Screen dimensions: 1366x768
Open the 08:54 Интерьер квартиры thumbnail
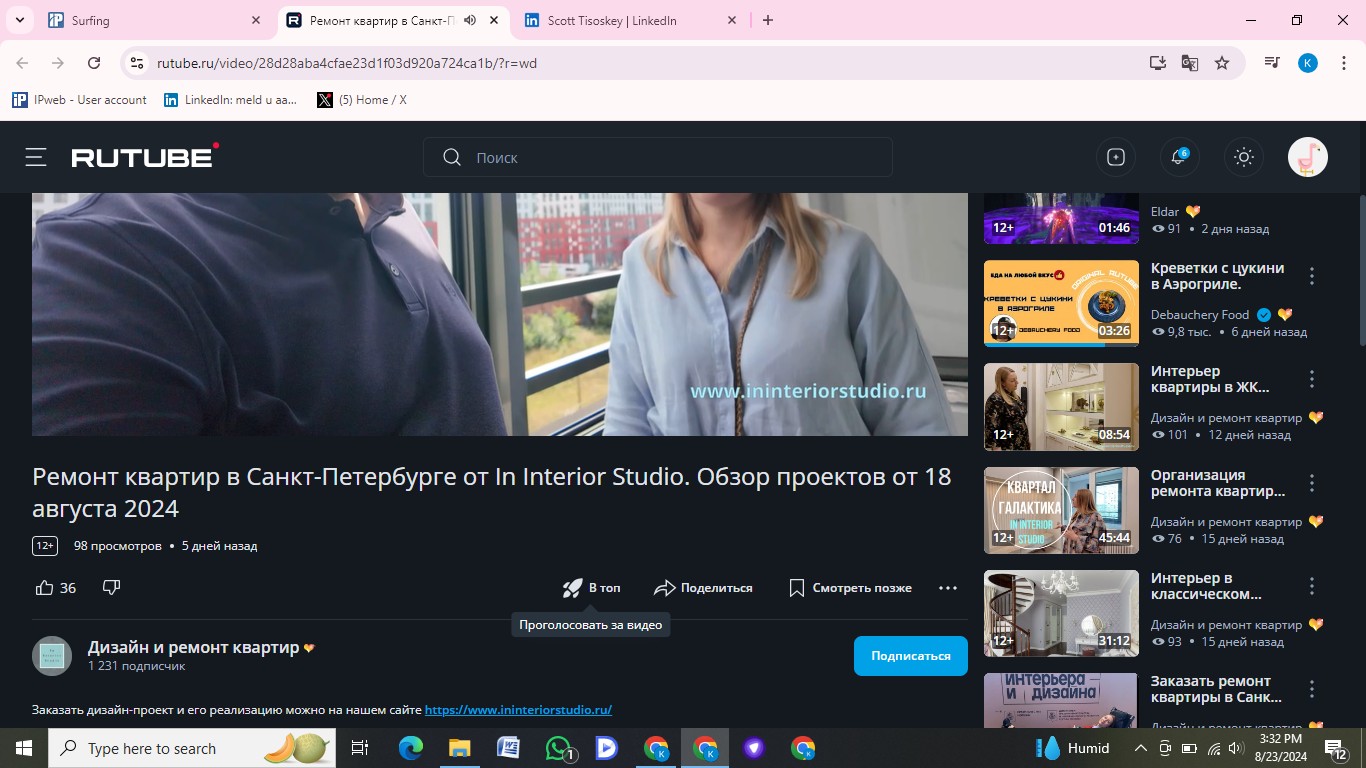point(1061,406)
